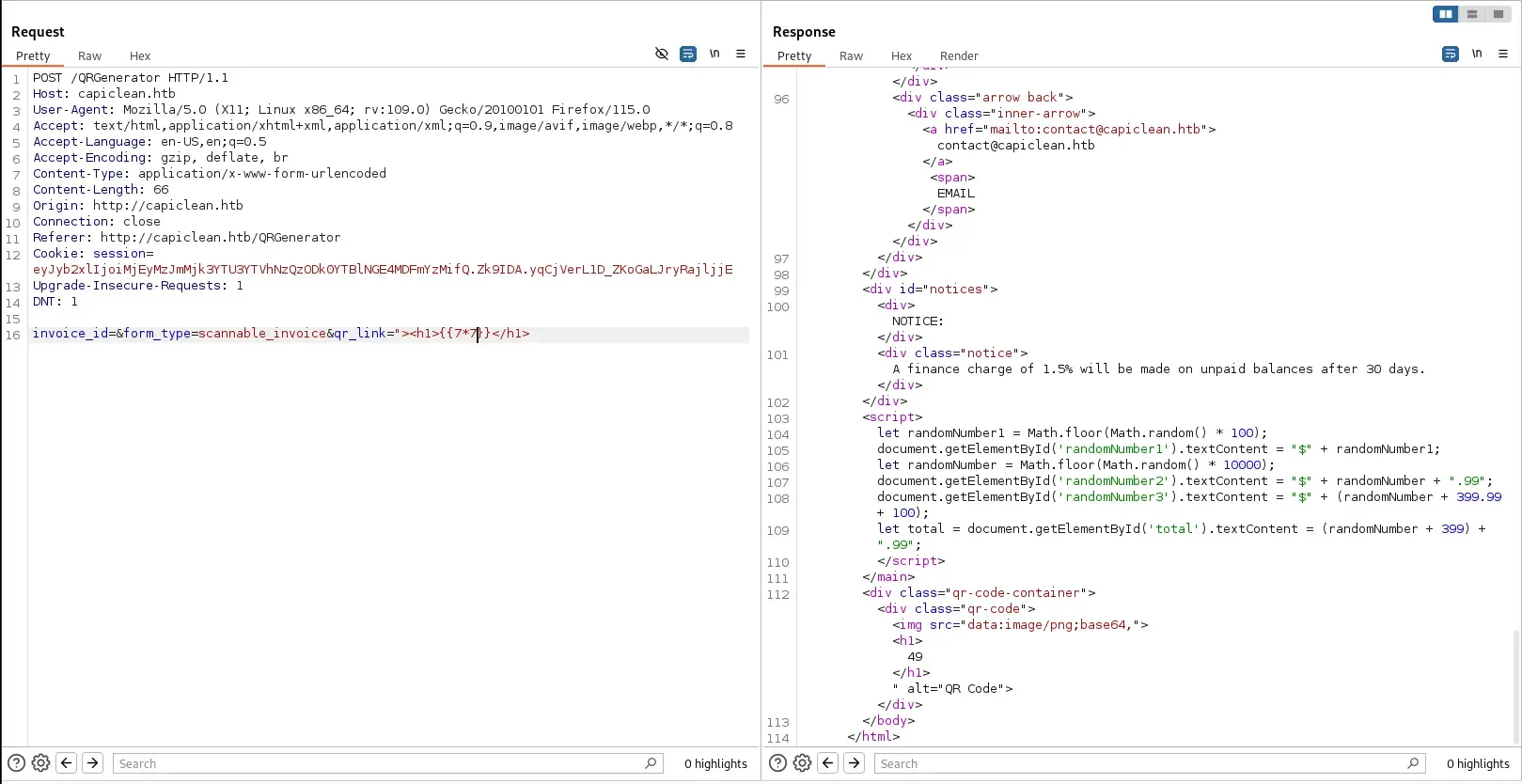Open the Request pane hamburger options menu
This screenshot has width=1522, height=784.
[x=741, y=54]
